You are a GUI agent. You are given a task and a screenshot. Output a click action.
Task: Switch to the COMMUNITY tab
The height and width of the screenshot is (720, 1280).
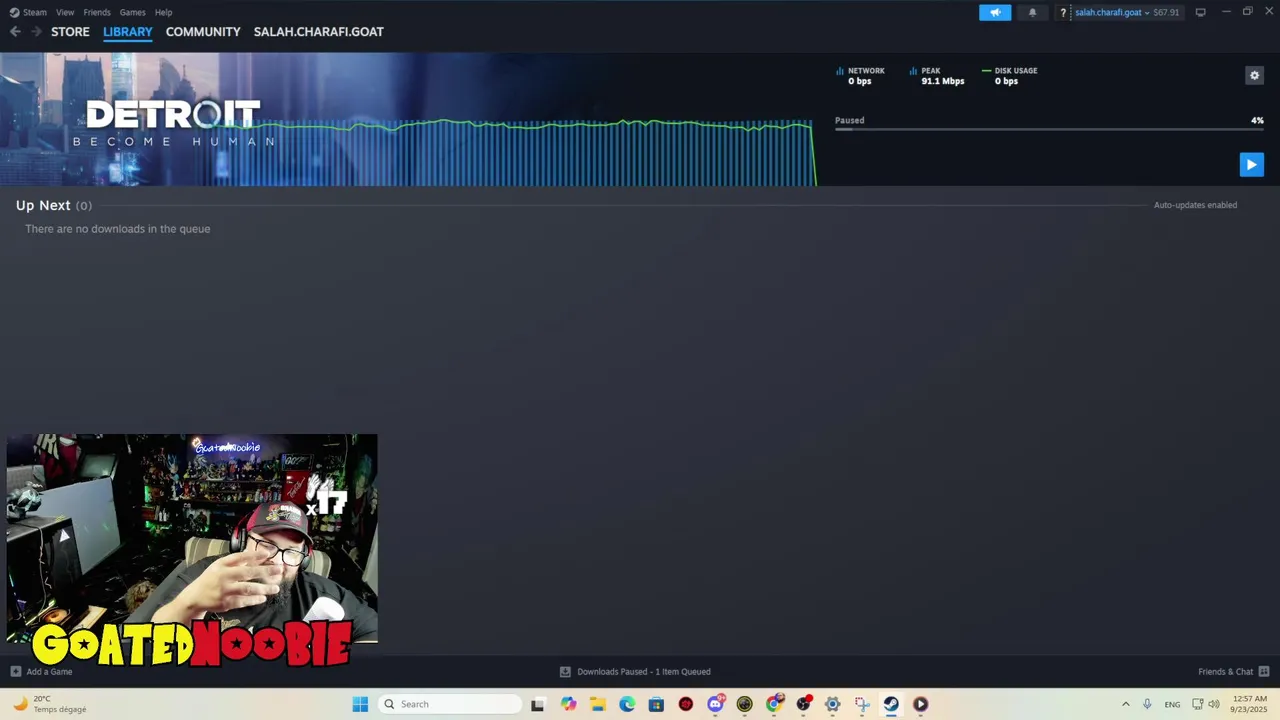[x=203, y=32]
